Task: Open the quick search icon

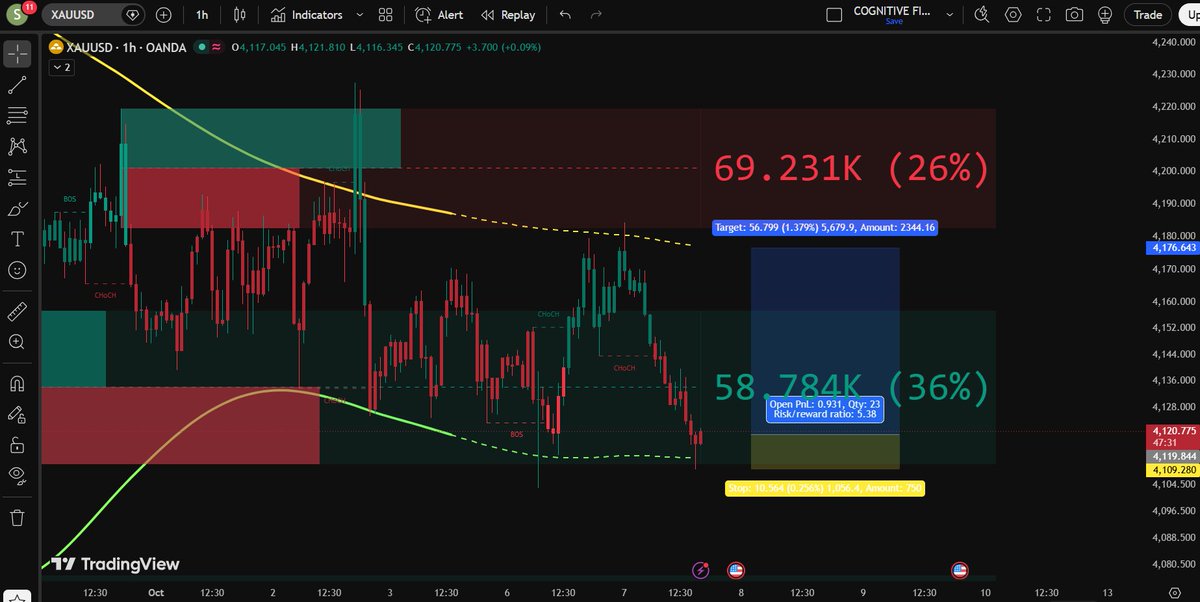Action: pyautogui.click(x=983, y=15)
